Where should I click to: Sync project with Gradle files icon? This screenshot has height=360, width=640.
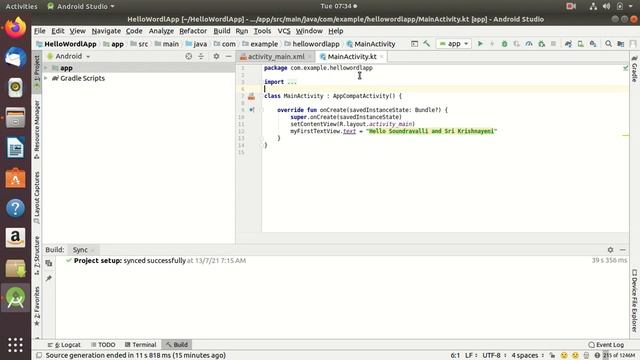point(568,44)
